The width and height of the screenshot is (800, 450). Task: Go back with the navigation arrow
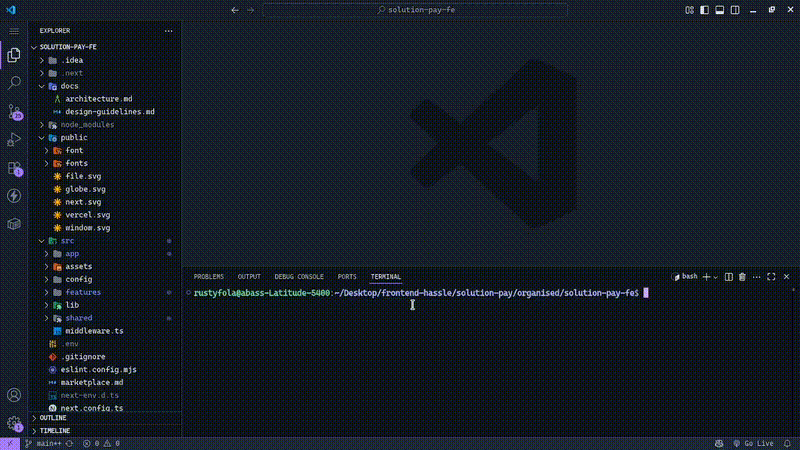point(235,10)
